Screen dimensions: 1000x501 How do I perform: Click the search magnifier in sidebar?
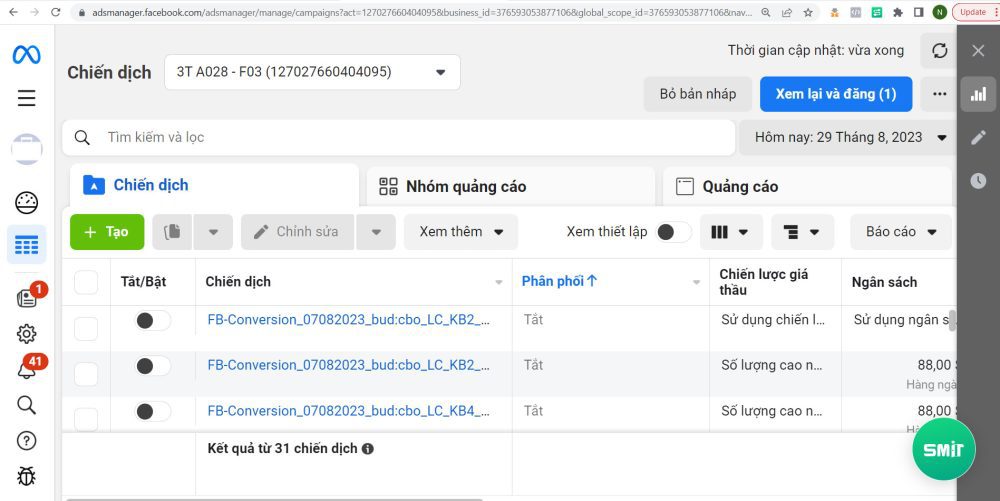coord(26,405)
